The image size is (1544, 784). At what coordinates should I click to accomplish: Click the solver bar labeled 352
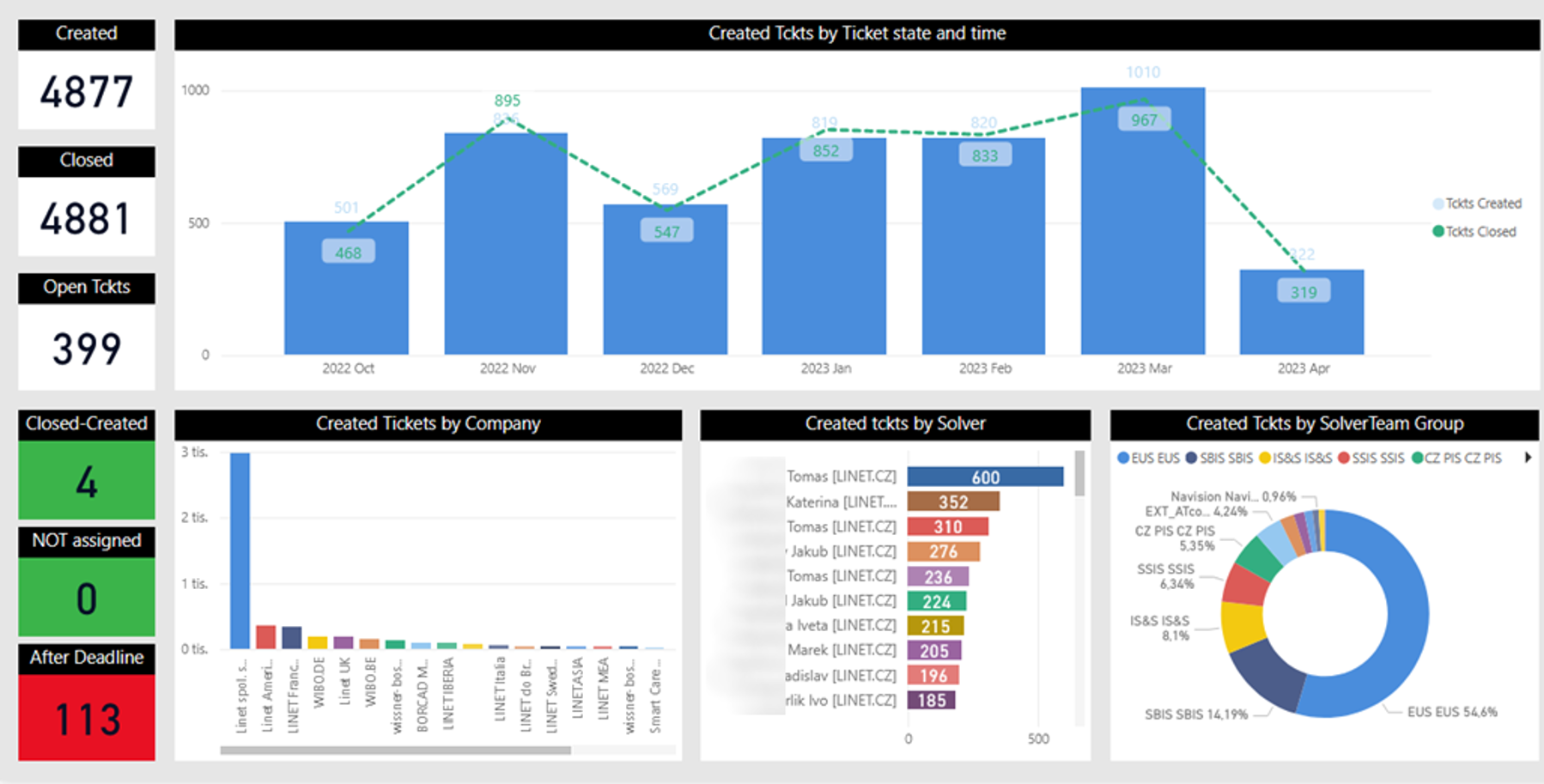pyautogui.click(x=952, y=502)
